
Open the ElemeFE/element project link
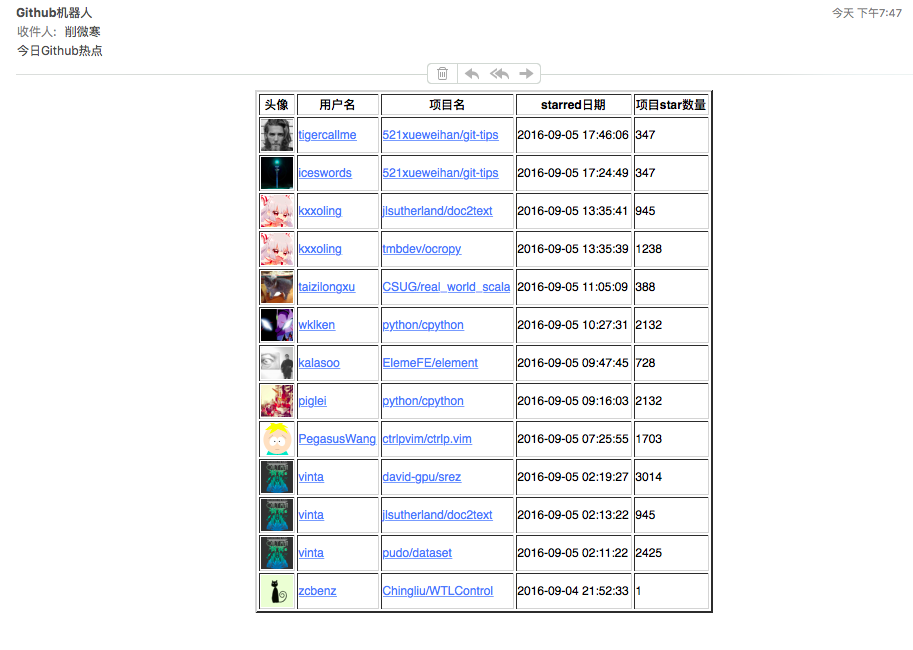click(x=430, y=363)
